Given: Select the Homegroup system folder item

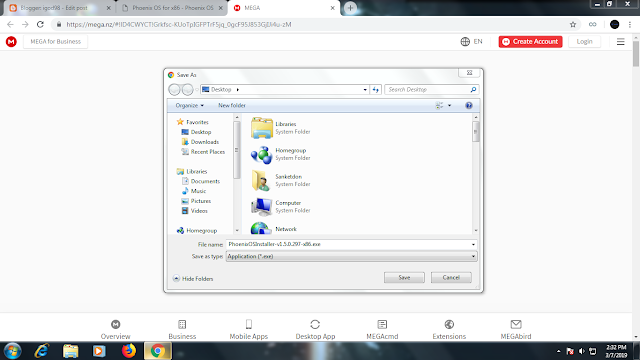Looking at the screenshot, I should (x=282, y=154).
